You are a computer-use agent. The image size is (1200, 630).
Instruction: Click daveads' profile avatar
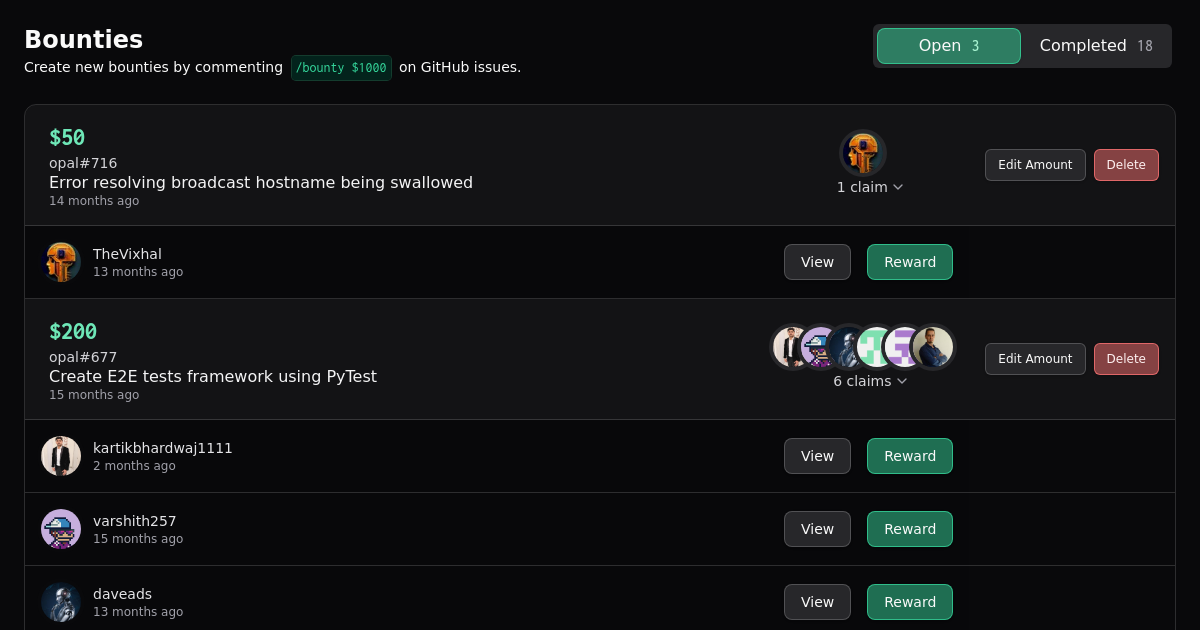coord(61,602)
